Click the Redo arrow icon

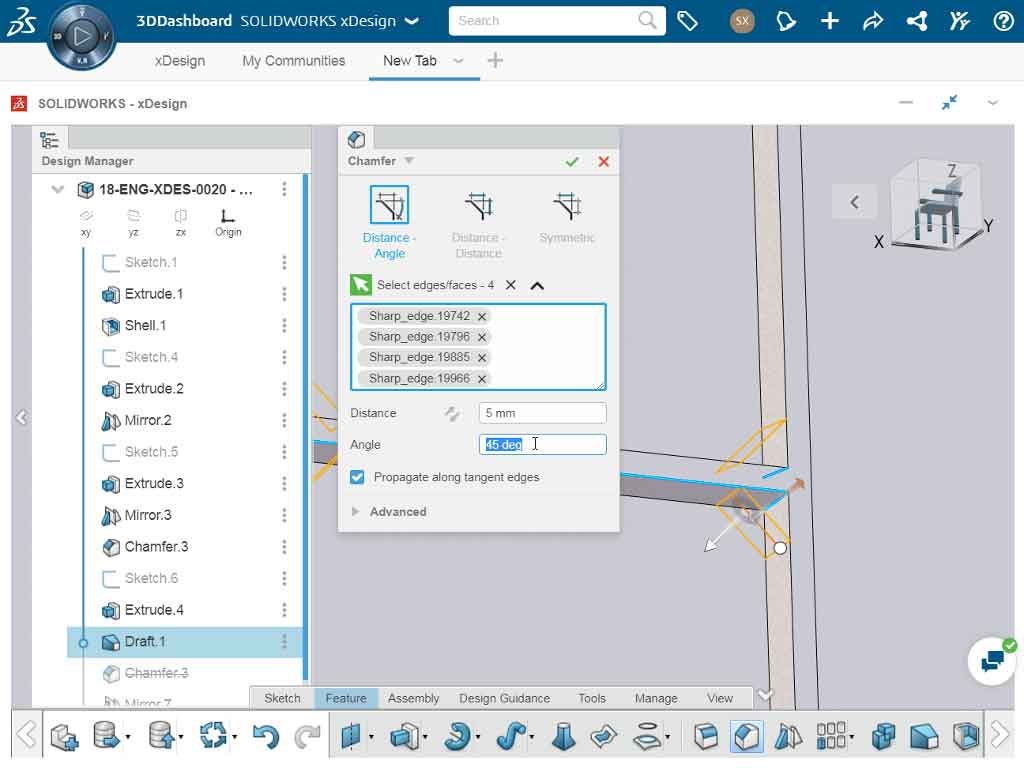305,737
